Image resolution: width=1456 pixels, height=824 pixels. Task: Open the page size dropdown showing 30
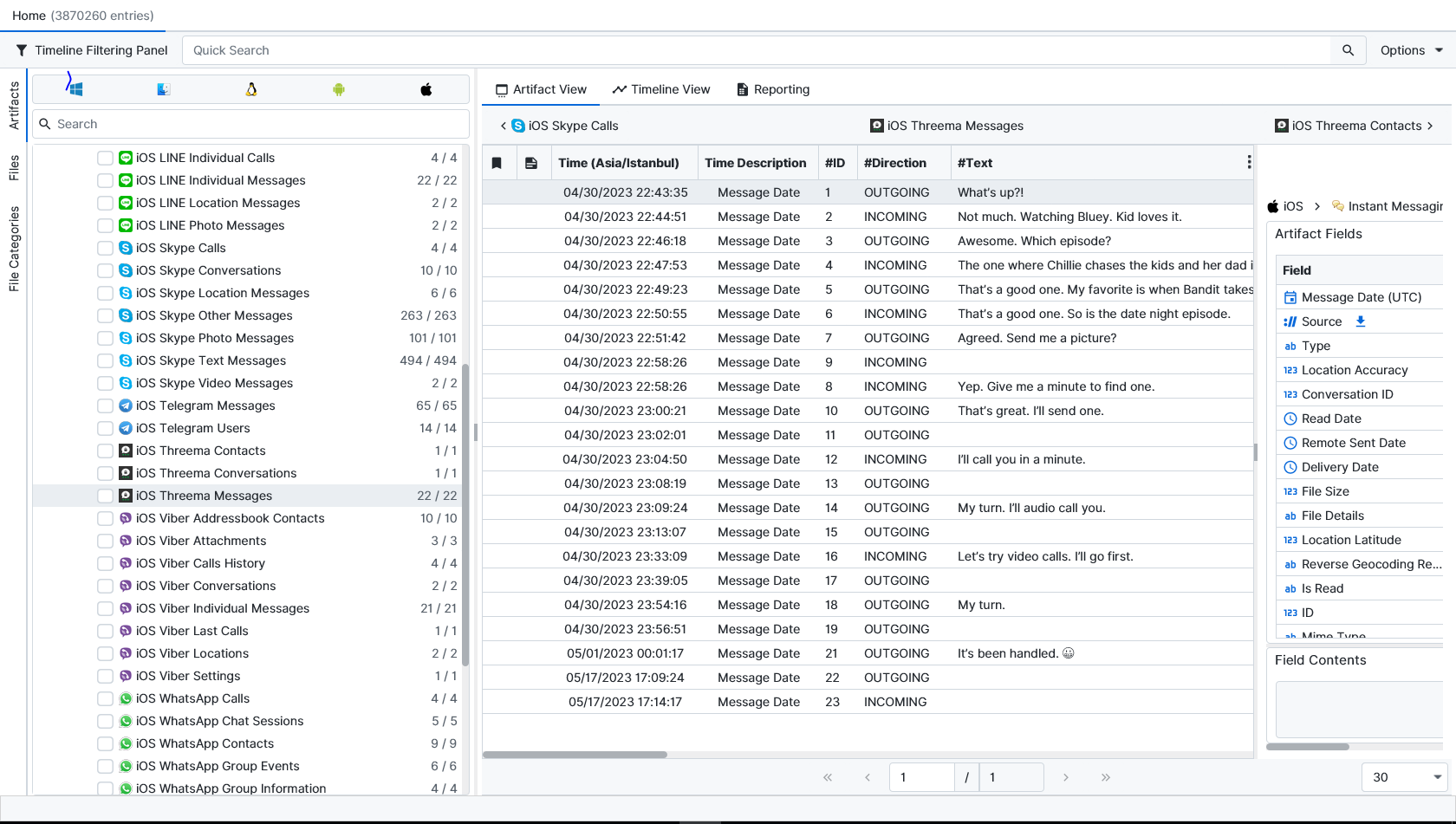coord(1404,777)
